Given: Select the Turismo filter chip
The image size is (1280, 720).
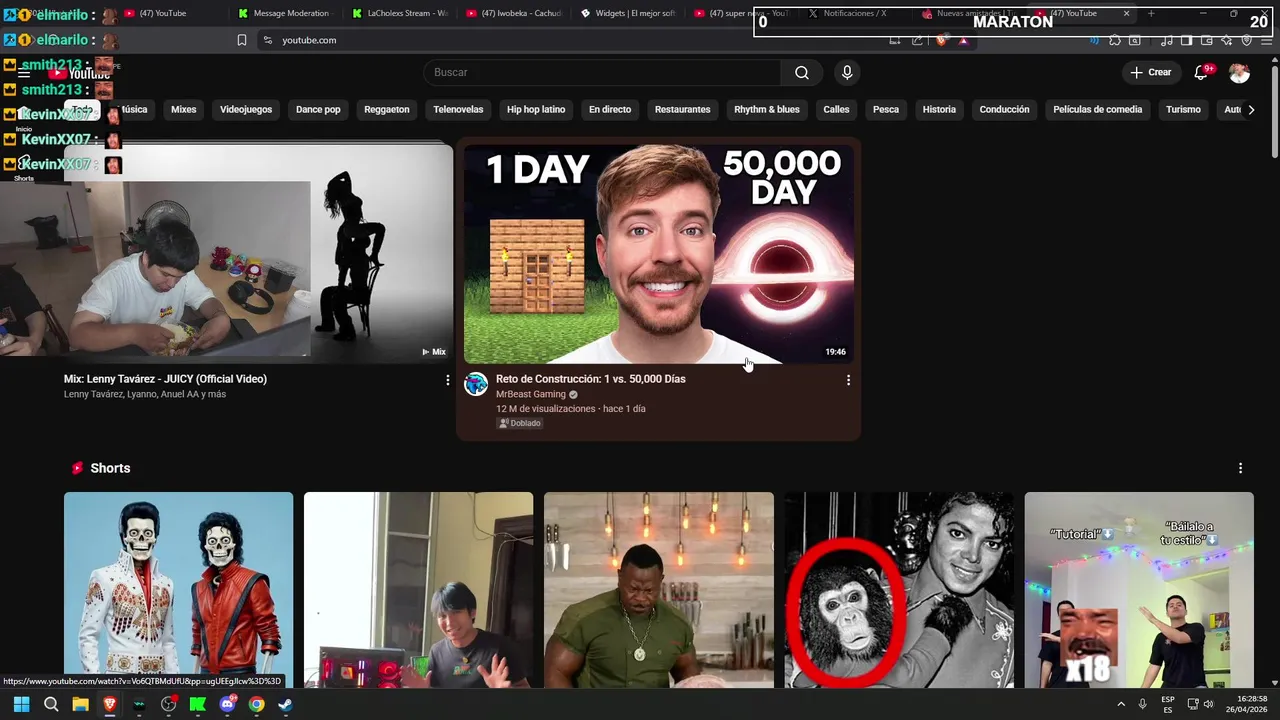Looking at the screenshot, I should pyautogui.click(x=1183, y=109).
